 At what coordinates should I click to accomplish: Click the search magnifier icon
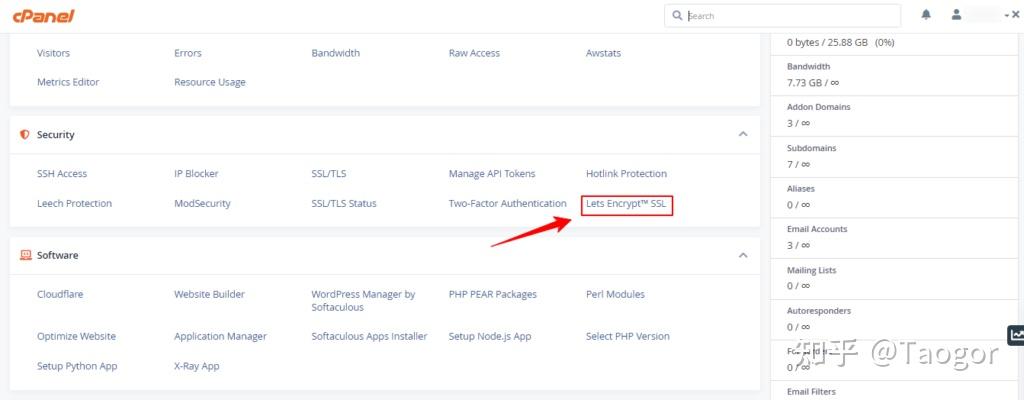tap(677, 16)
